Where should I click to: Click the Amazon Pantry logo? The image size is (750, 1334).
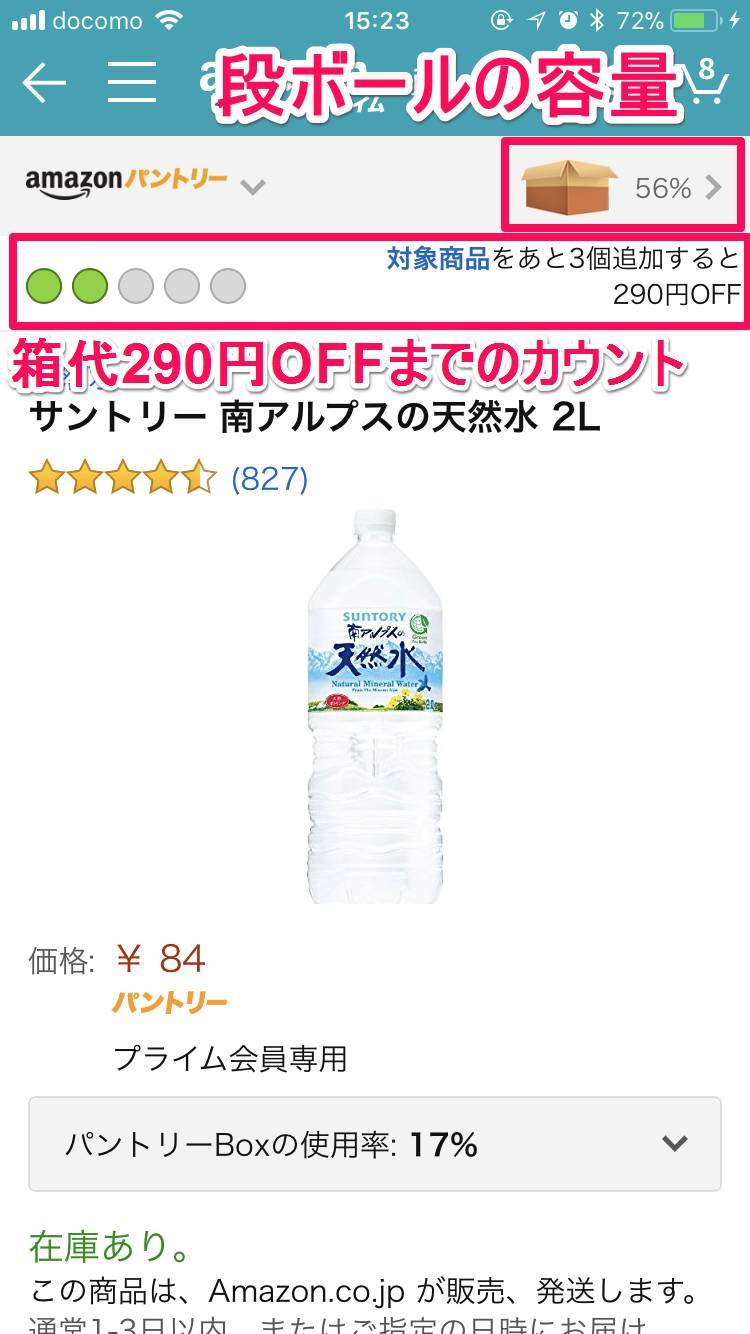126,182
